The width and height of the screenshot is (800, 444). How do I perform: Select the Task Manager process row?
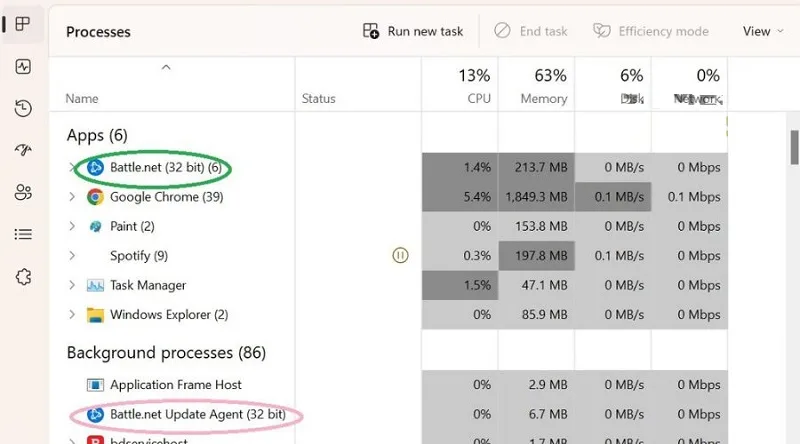tap(388, 285)
